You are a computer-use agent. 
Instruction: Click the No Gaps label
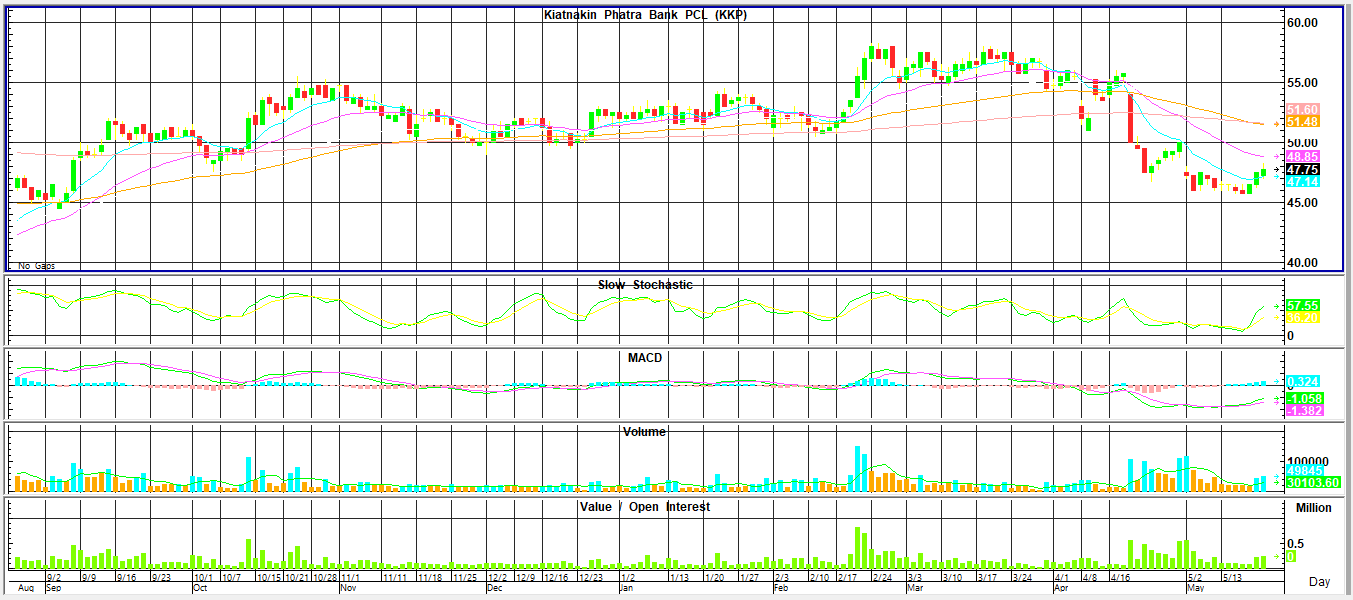tap(37, 266)
